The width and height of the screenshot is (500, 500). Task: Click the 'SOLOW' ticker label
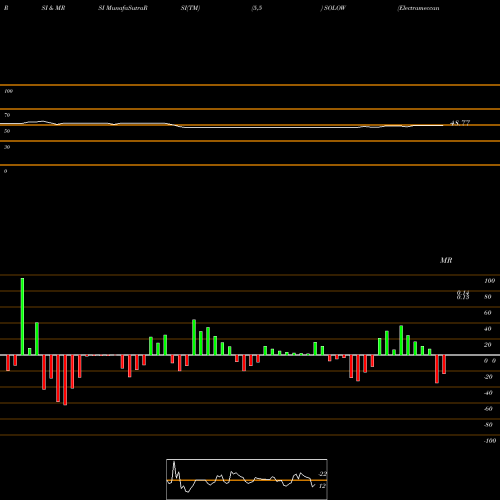point(335,8)
